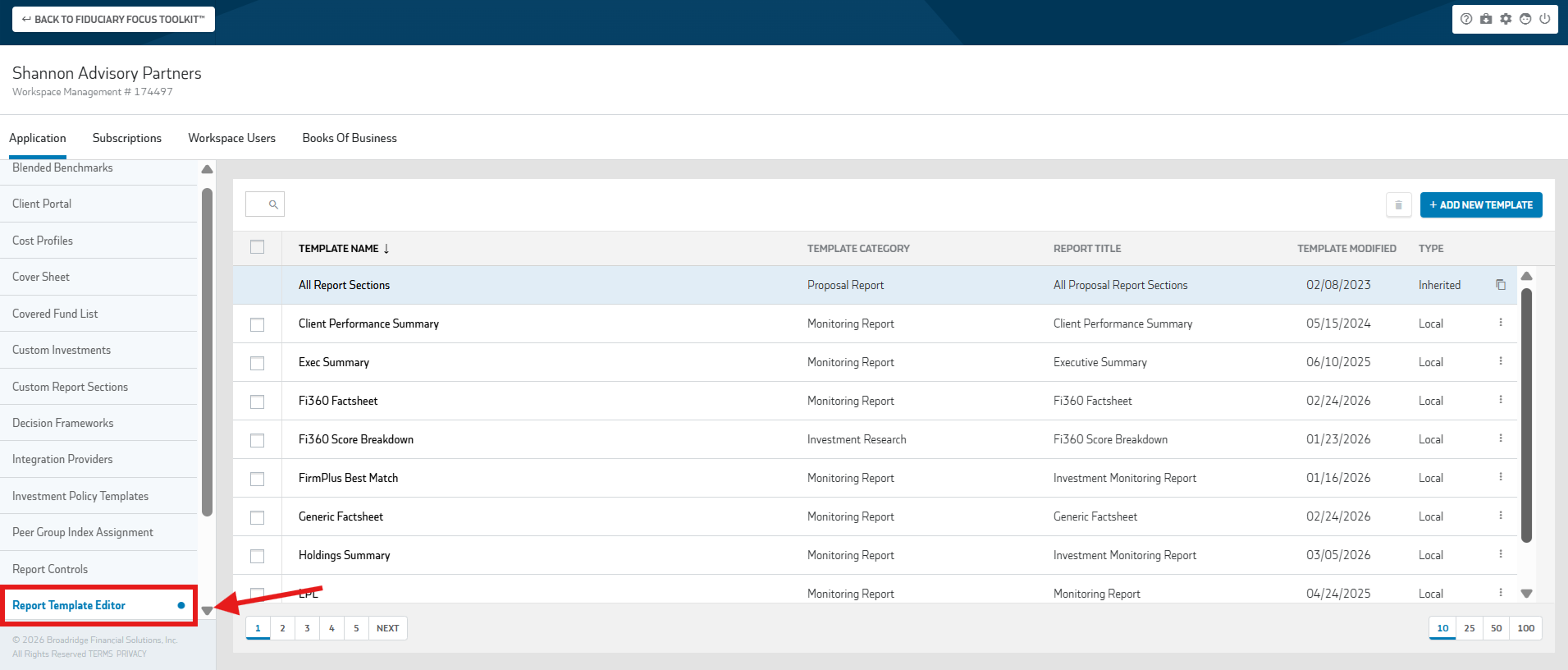Check the Fi360 Factsheet row checkbox
This screenshot has height=670, width=1568.
click(258, 402)
